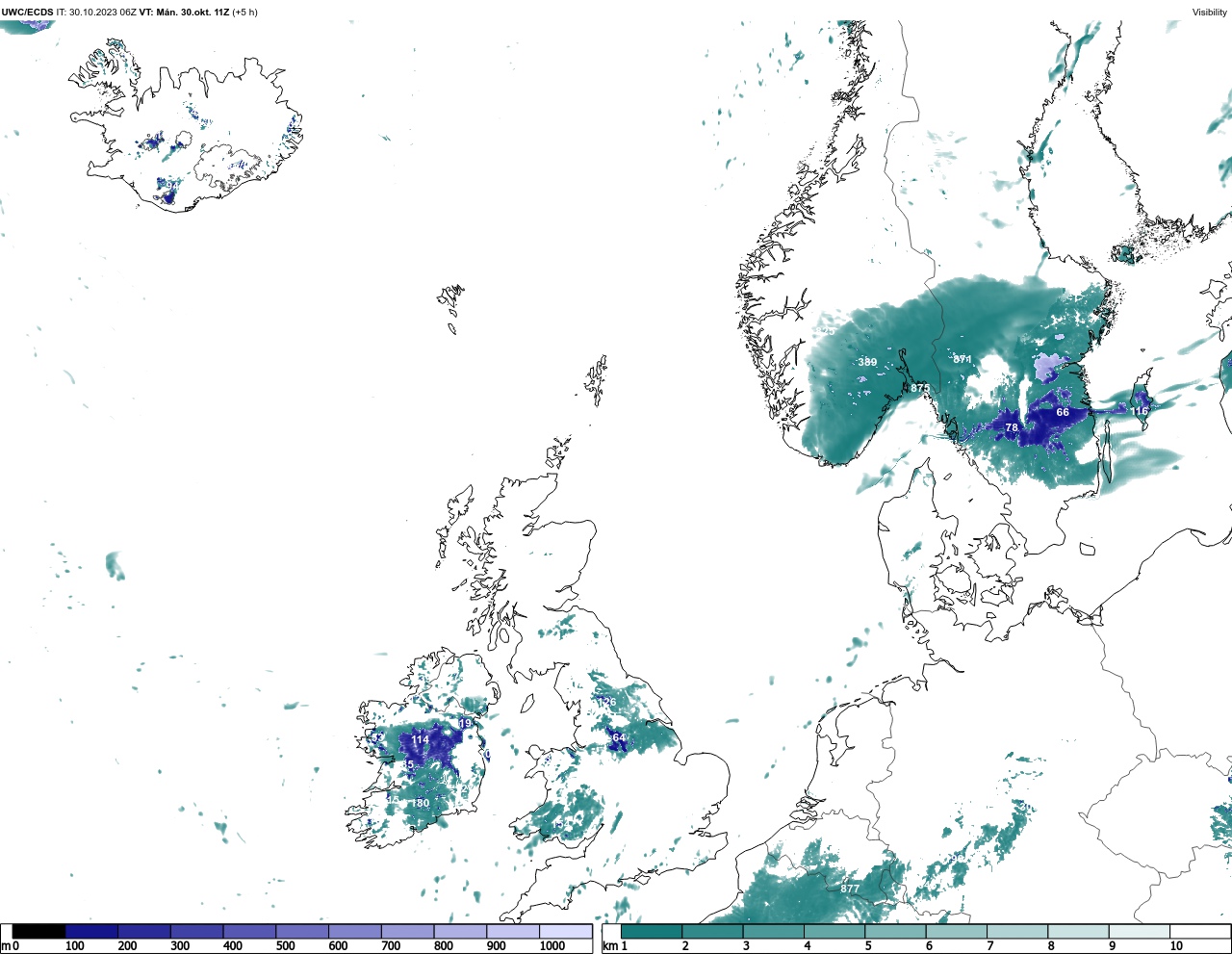The width and height of the screenshot is (1232, 954).
Task: Click the '66' value over Sweden
Action: click(x=1063, y=412)
